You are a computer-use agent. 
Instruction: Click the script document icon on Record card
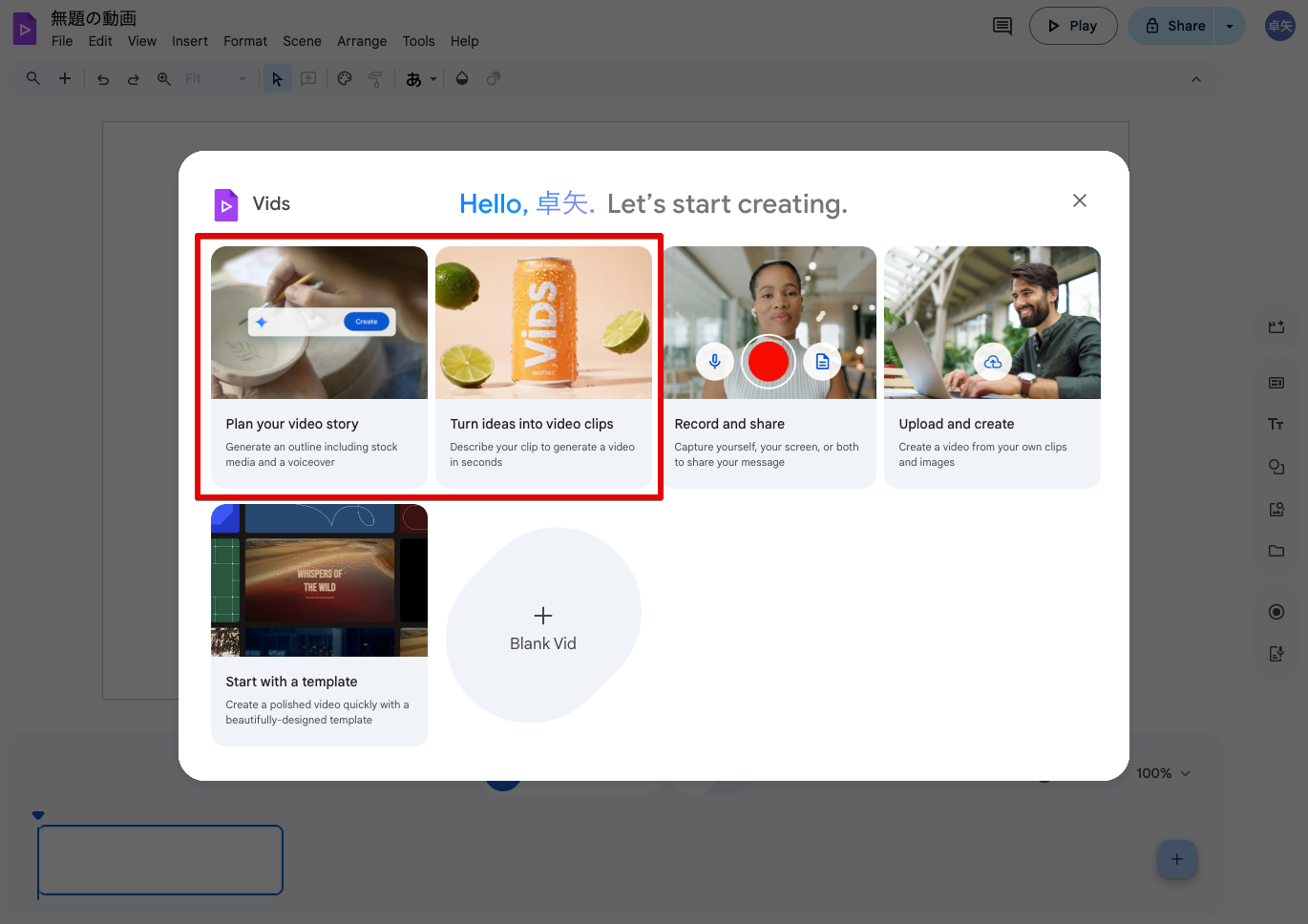tap(822, 362)
